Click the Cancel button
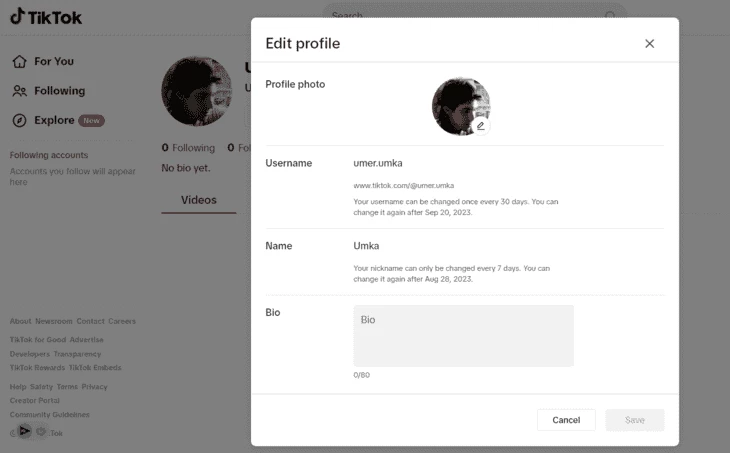730x453 pixels. (566, 420)
